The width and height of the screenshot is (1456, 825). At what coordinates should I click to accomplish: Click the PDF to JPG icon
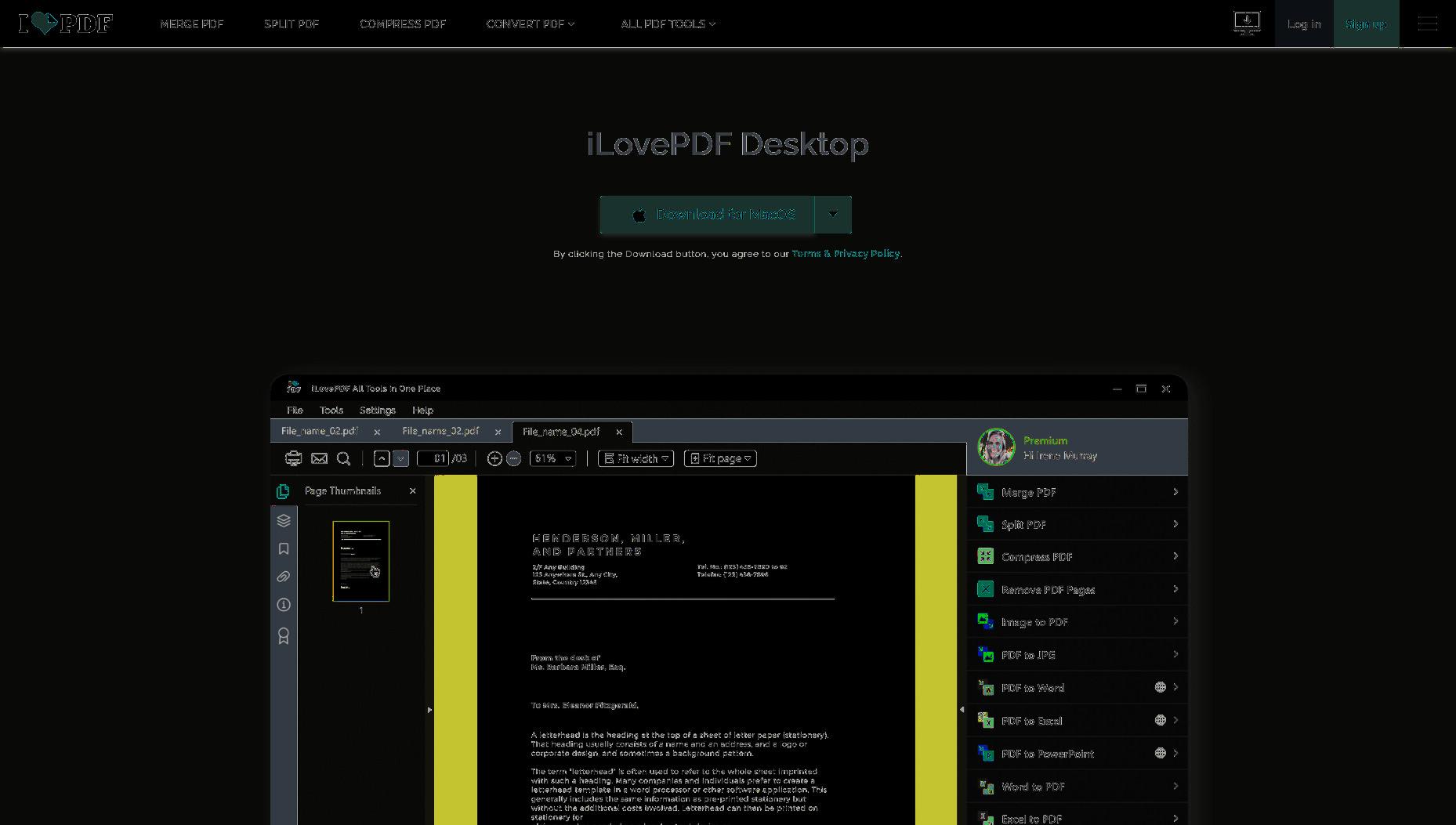985,654
